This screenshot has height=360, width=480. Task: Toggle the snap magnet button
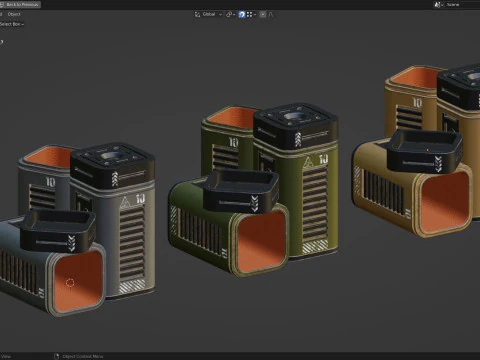pos(242,14)
